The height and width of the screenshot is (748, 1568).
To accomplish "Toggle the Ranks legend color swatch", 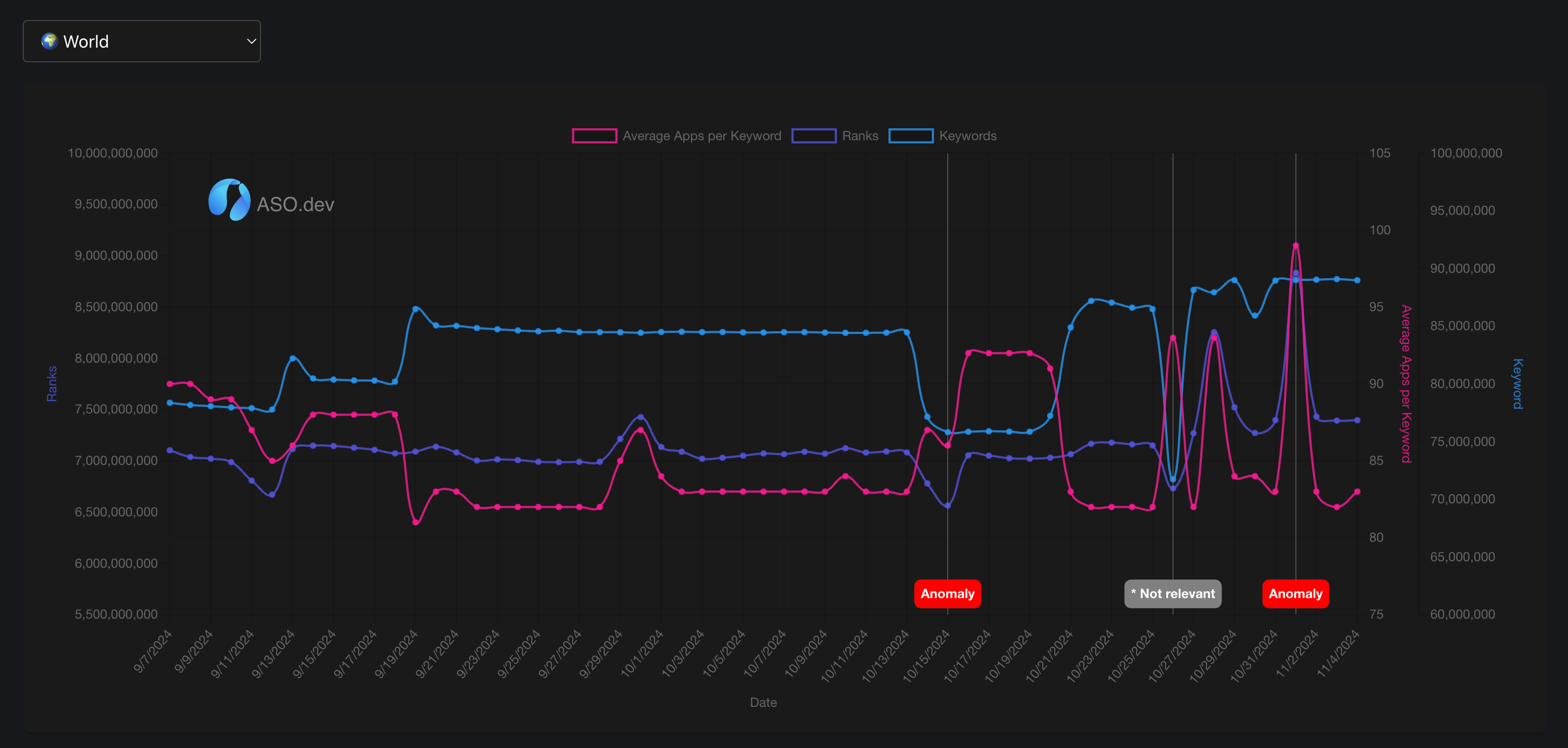I will pos(814,136).
